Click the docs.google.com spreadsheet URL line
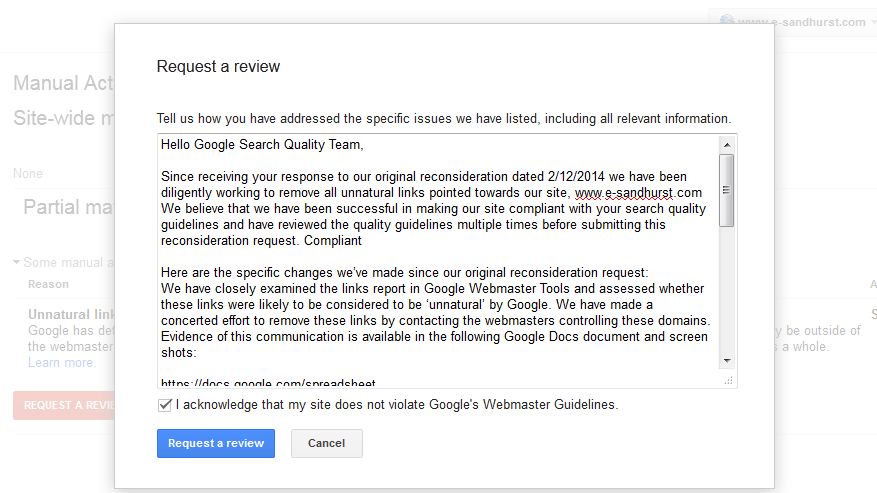This screenshot has height=493, width=877. pyautogui.click(x=268, y=383)
